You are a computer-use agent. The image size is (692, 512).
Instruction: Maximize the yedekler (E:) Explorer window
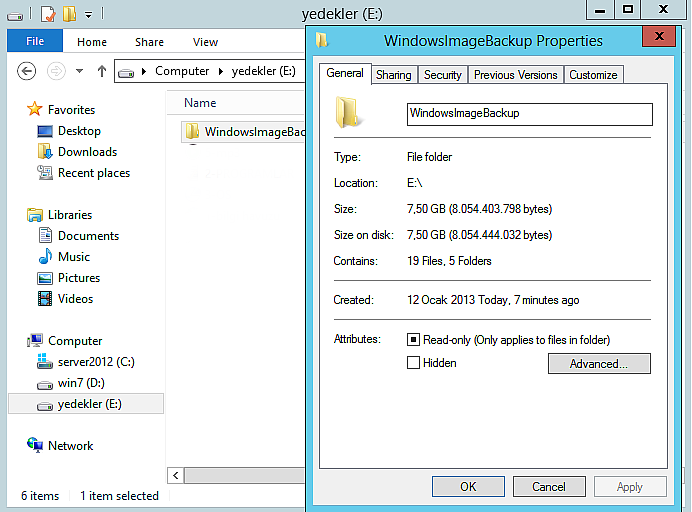click(x=628, y=9)
